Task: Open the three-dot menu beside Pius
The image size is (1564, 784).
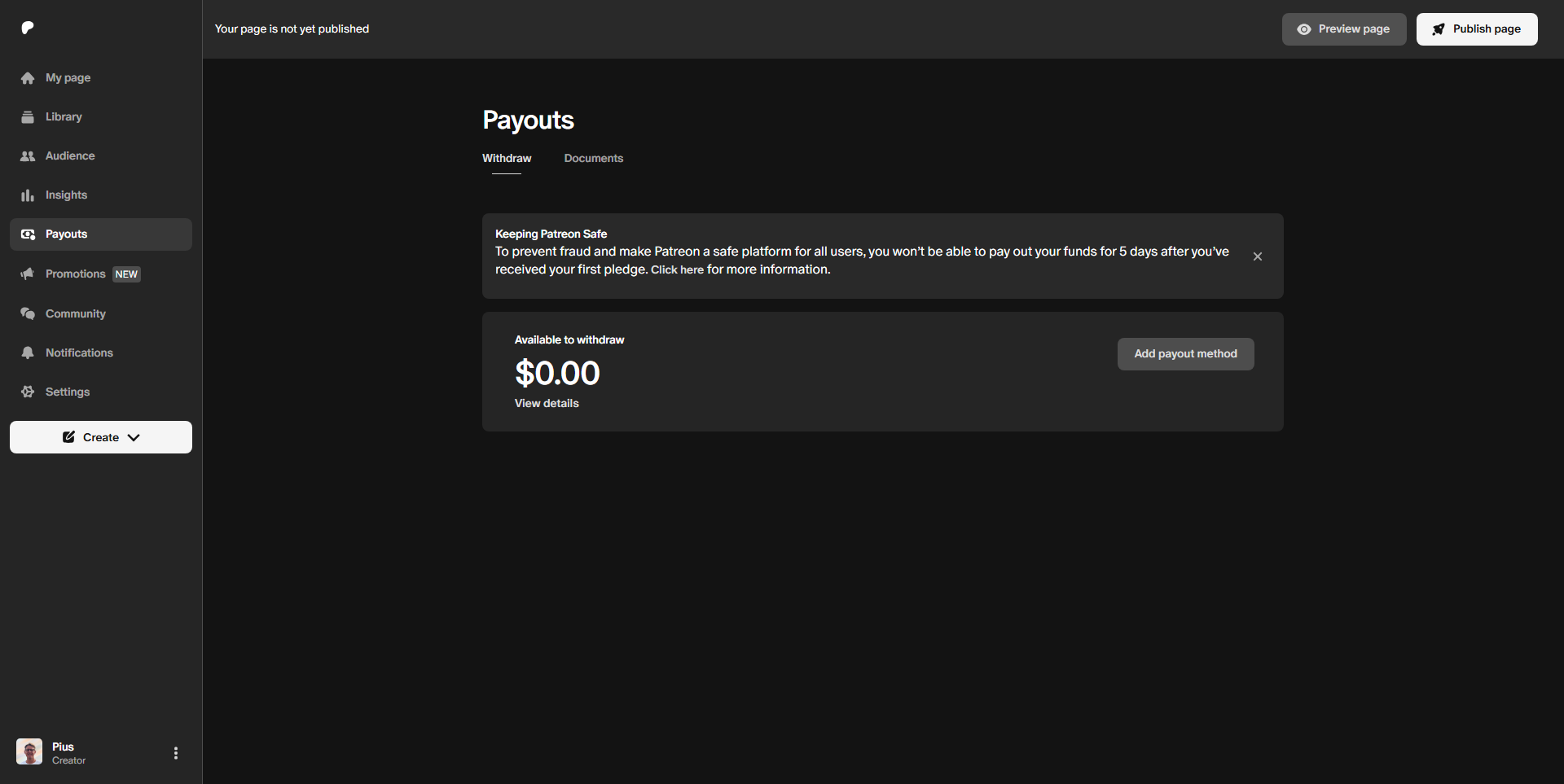Action: coord(176,753)
